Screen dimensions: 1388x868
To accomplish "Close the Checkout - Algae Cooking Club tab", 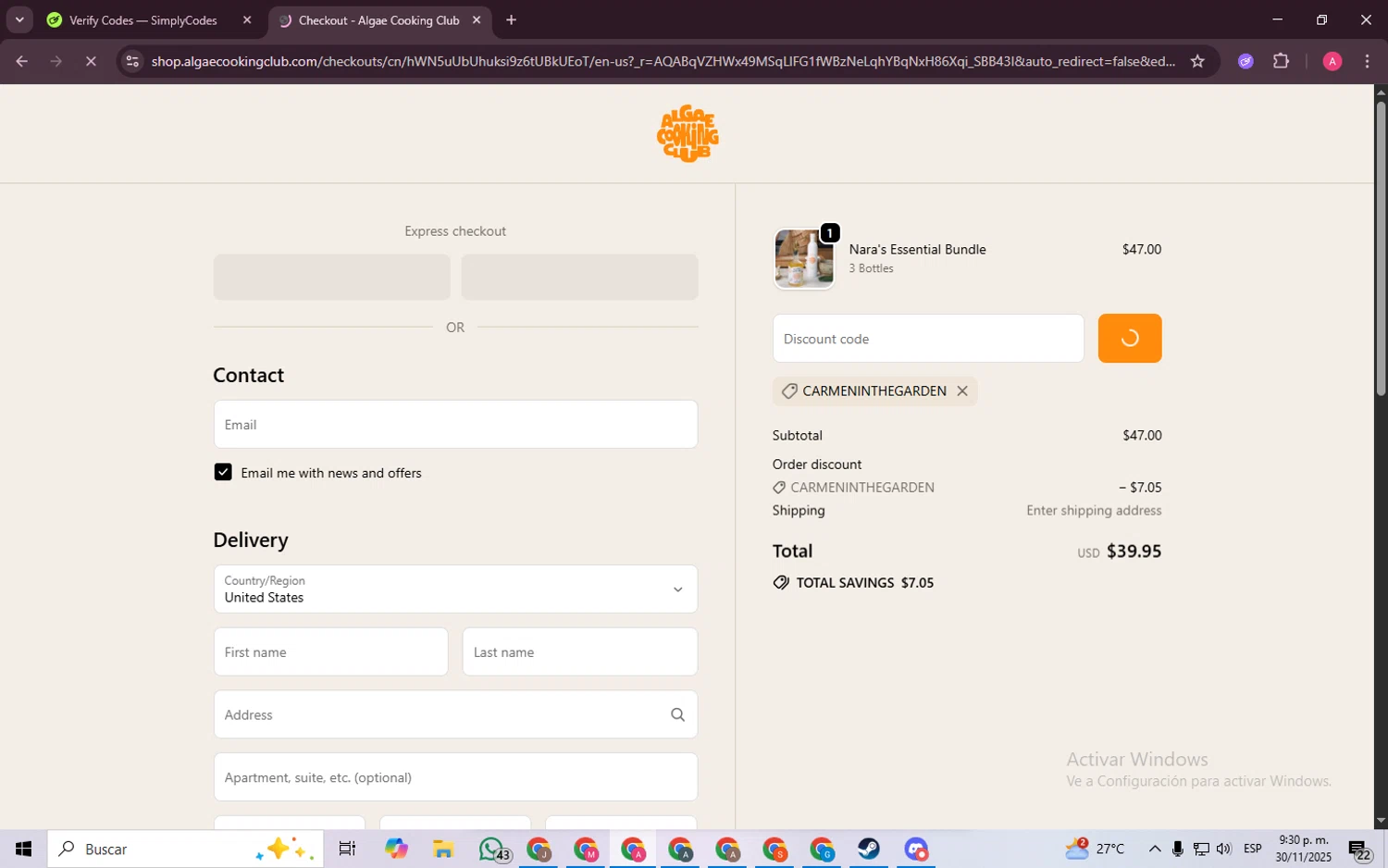I will 477,19.
